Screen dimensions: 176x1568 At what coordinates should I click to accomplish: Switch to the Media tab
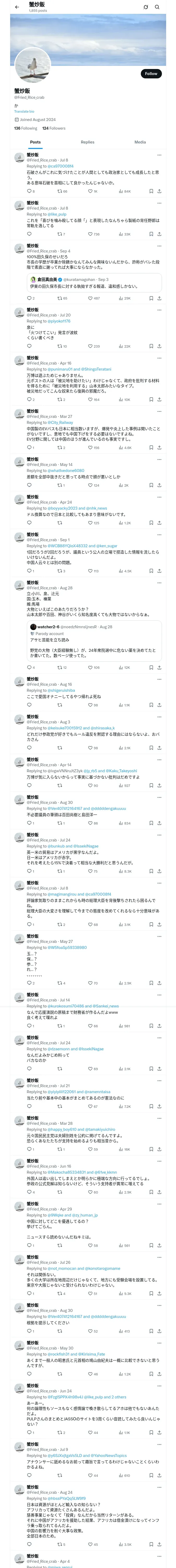139,142
